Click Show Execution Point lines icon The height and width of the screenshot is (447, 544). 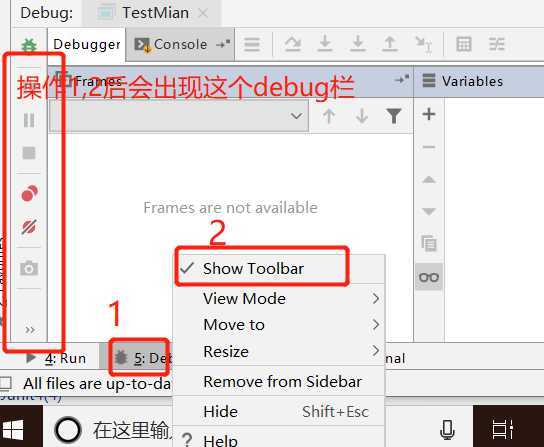pos(252,44)
